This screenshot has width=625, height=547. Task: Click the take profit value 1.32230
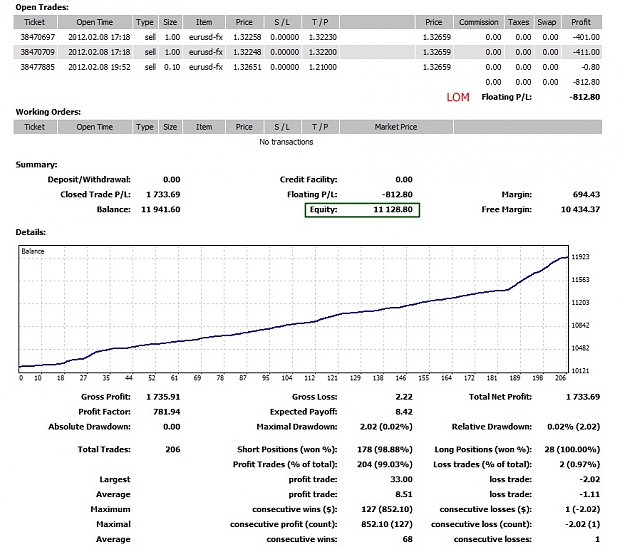(323, 37)
